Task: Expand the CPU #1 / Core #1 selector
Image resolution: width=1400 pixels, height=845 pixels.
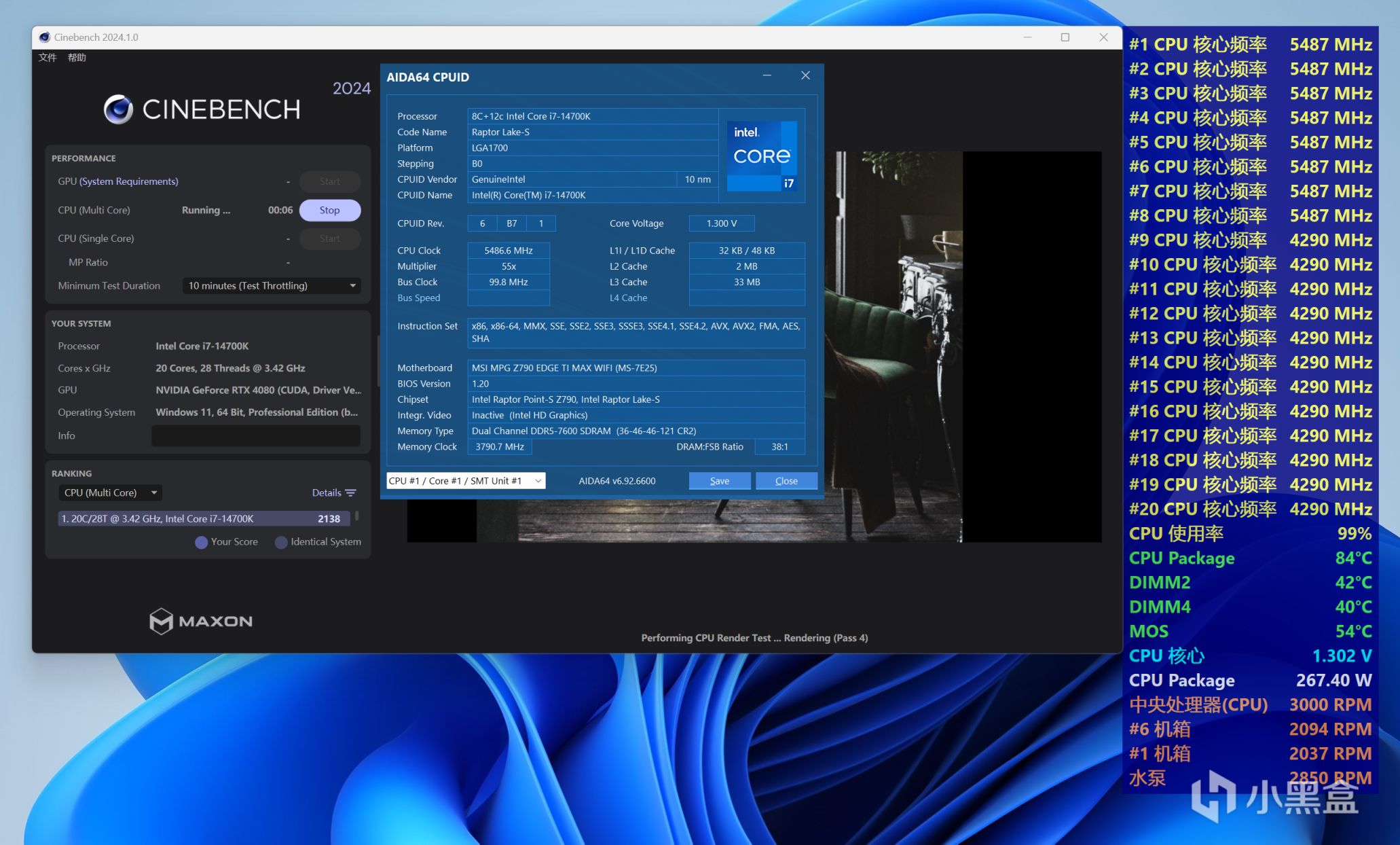Action: point(466,481)
